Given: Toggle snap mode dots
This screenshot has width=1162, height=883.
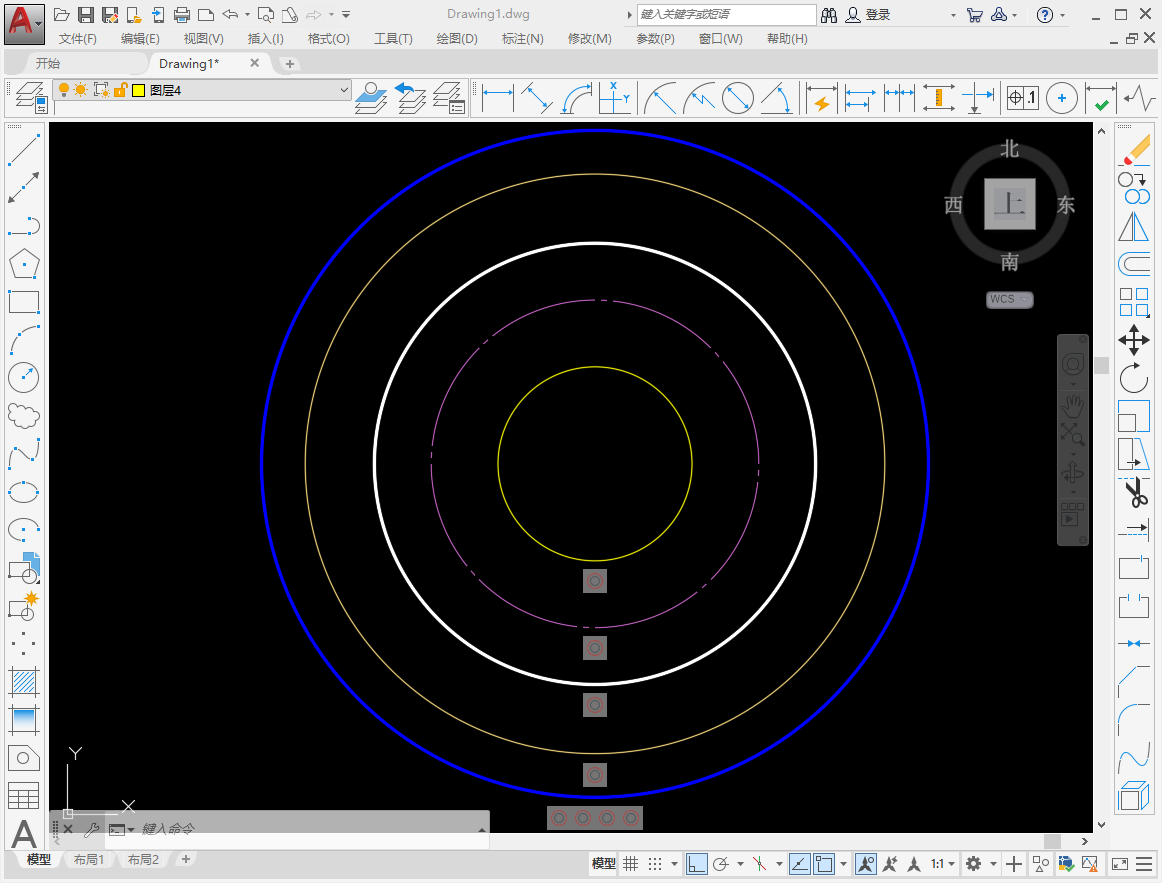Looking at the screenshot, I should [x=654, y=864].
